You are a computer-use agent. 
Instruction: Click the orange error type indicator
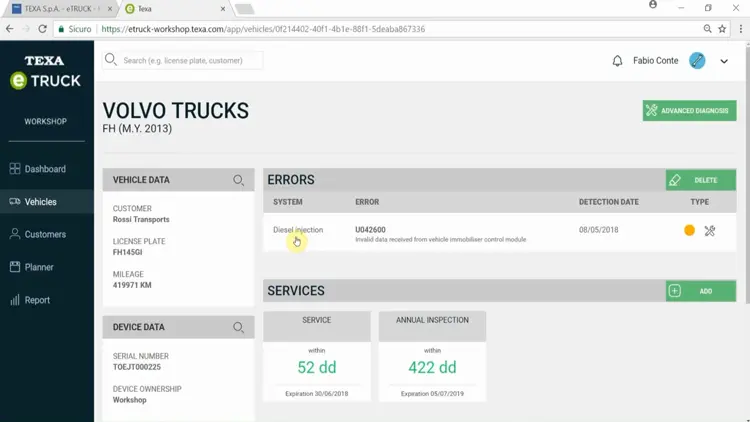click(x=689, y=230)
